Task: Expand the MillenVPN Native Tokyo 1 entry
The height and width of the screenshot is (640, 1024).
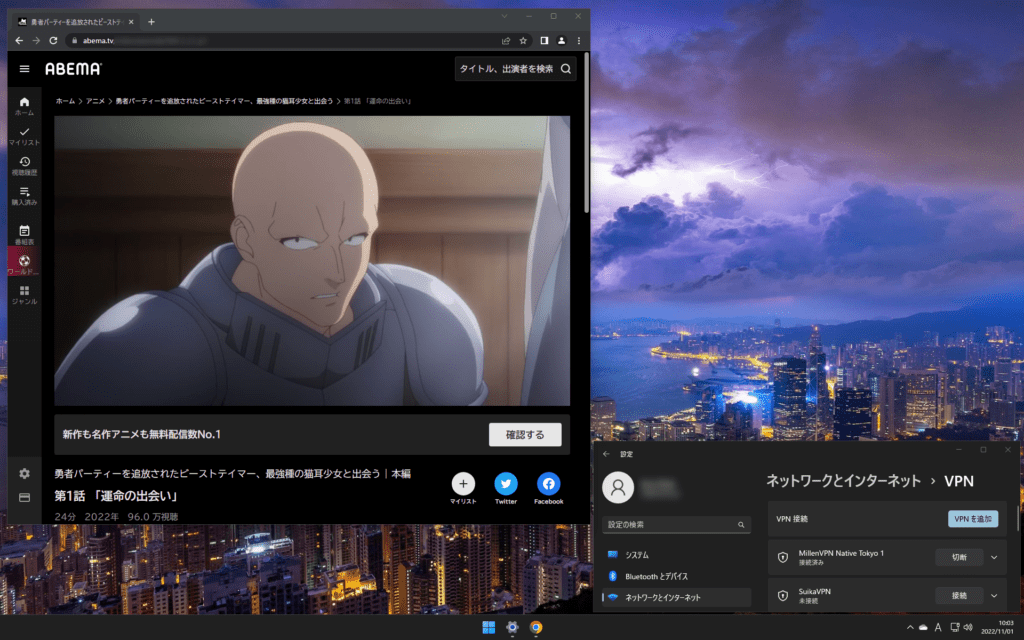Action: coord(994,557)
